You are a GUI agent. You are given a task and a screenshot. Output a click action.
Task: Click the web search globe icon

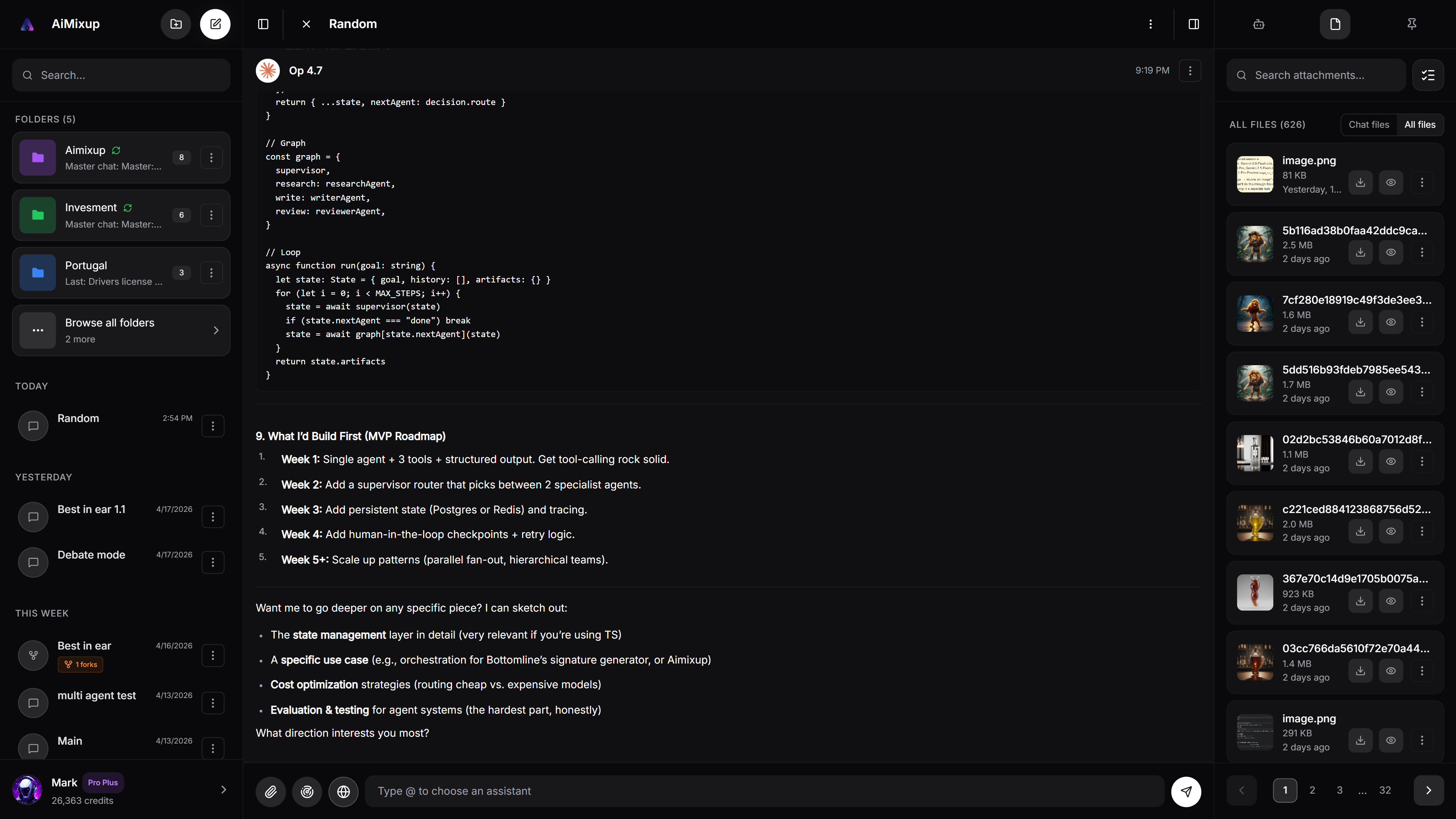(343, 791)
